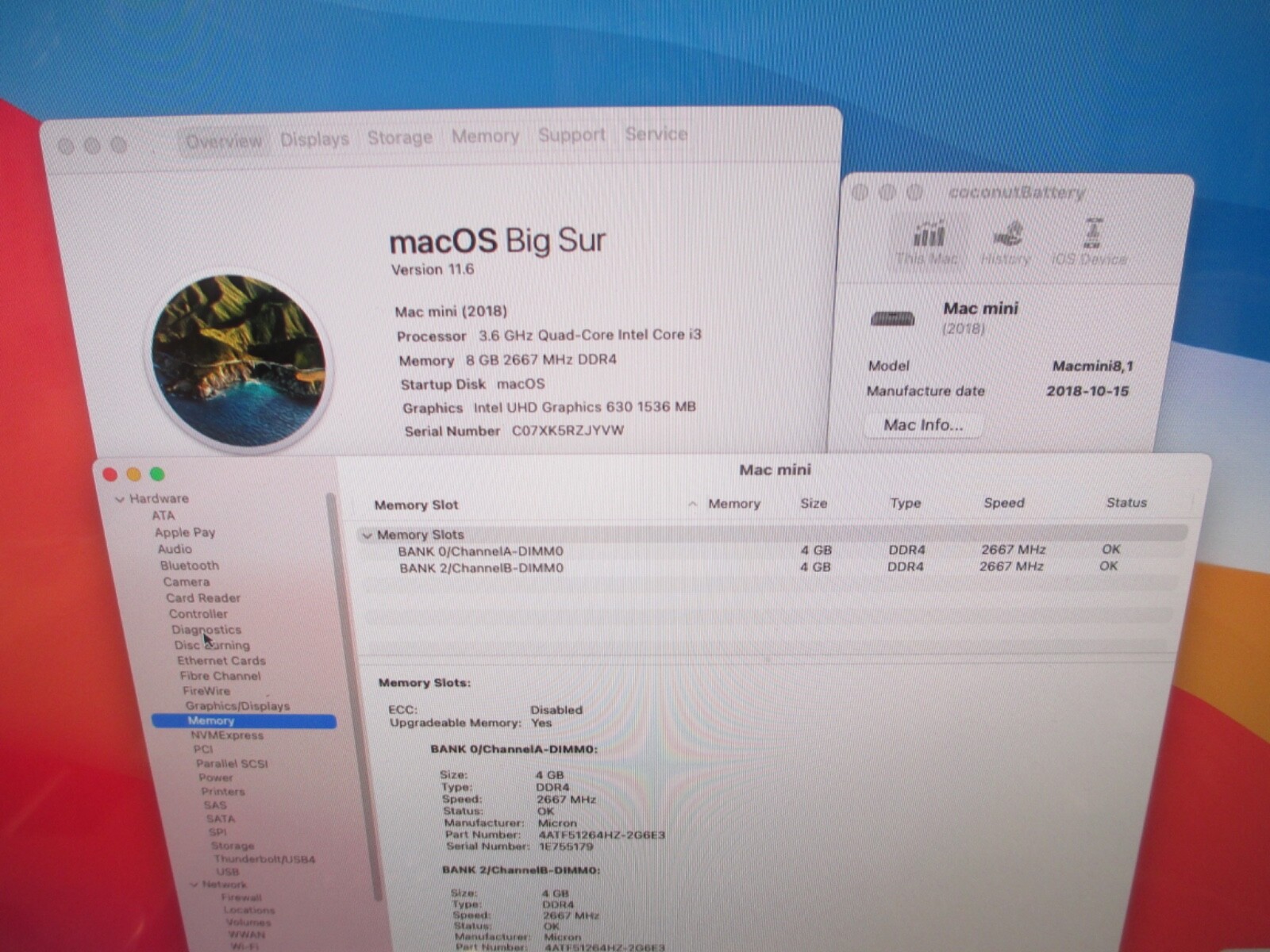Screen dimensions: 1270x952
Task: Click the Macmini8,1 model value
Action: tap(1092, 367)
